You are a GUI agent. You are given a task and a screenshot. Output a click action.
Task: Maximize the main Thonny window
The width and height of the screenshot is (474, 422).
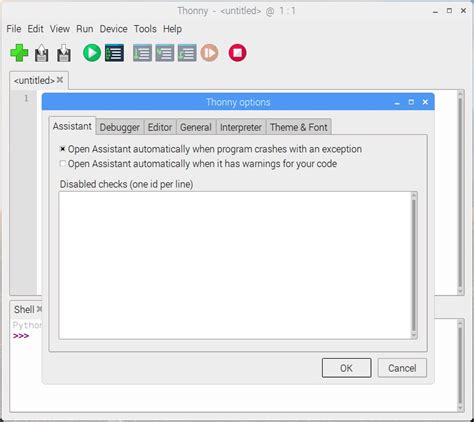[x=449, y=11]
